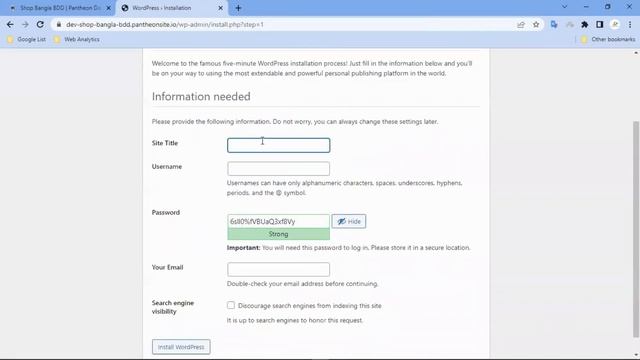
Task: Open the Google Translate extension
Action: tap(554, 24)
